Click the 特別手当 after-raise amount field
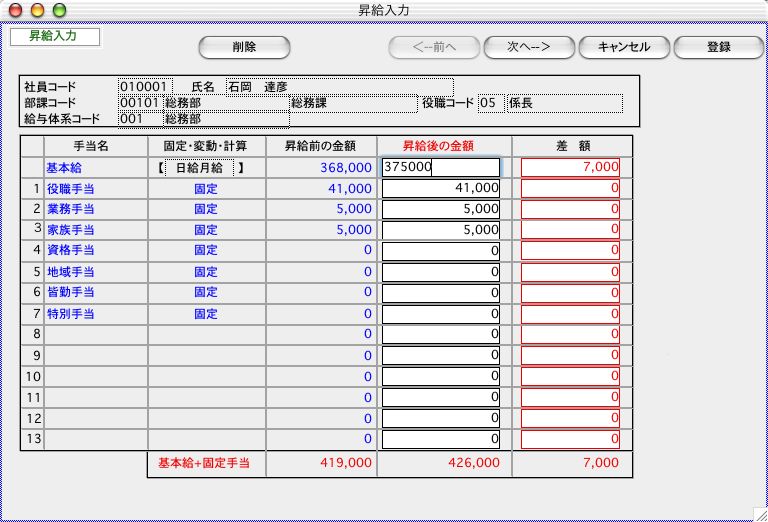The image size is (768, 522). pyautogui.click(x=440, y=313)
